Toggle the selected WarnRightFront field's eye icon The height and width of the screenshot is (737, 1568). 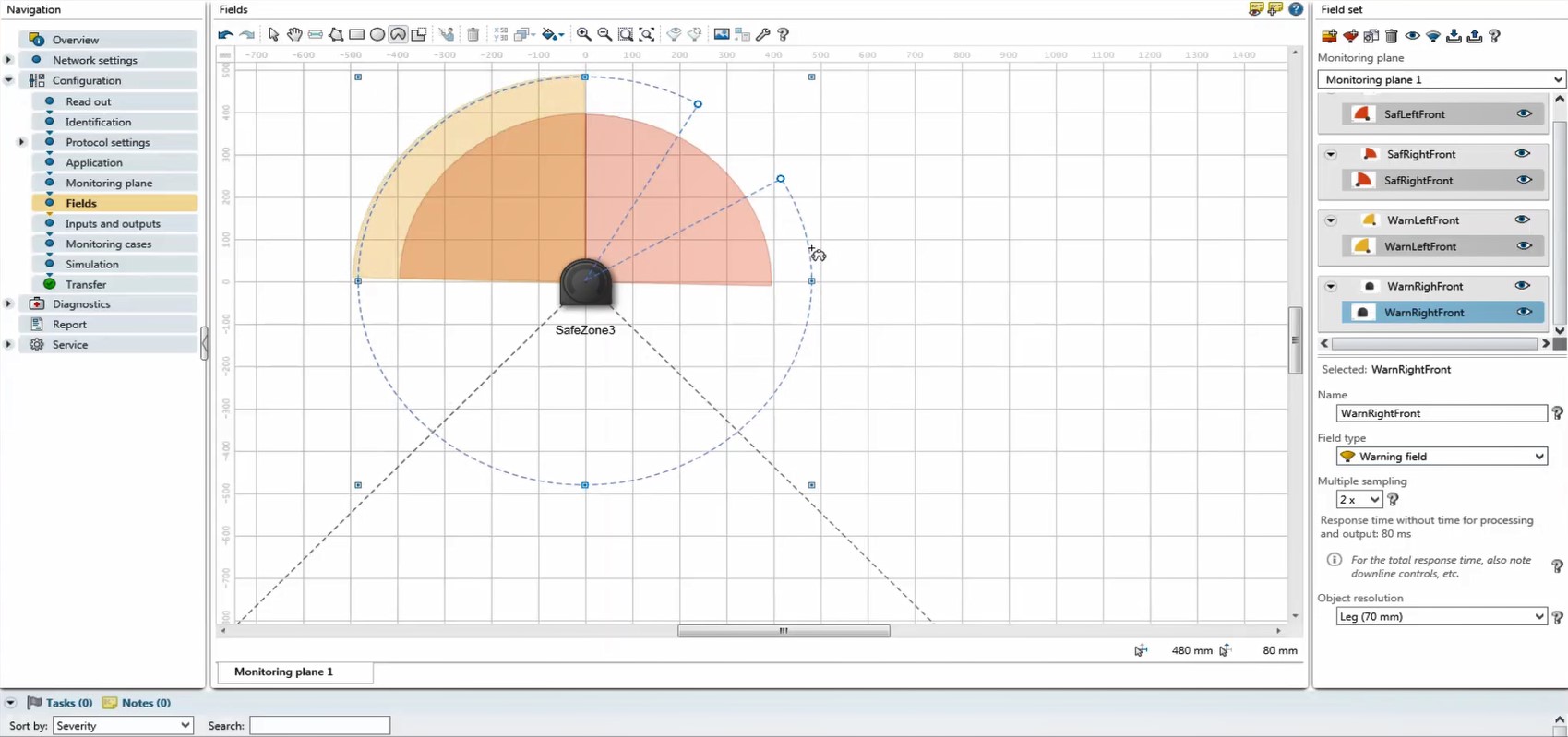[x=1524, y=313]
